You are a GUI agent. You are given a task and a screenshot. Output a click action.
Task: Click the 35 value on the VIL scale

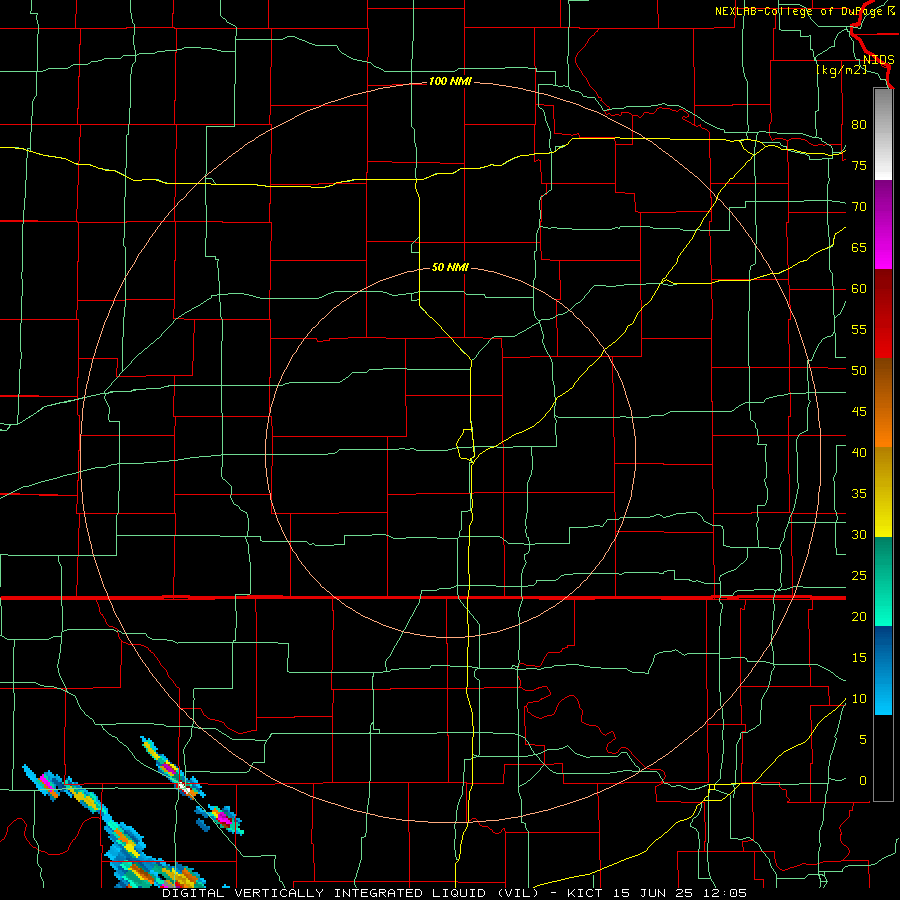pos(859,494)
